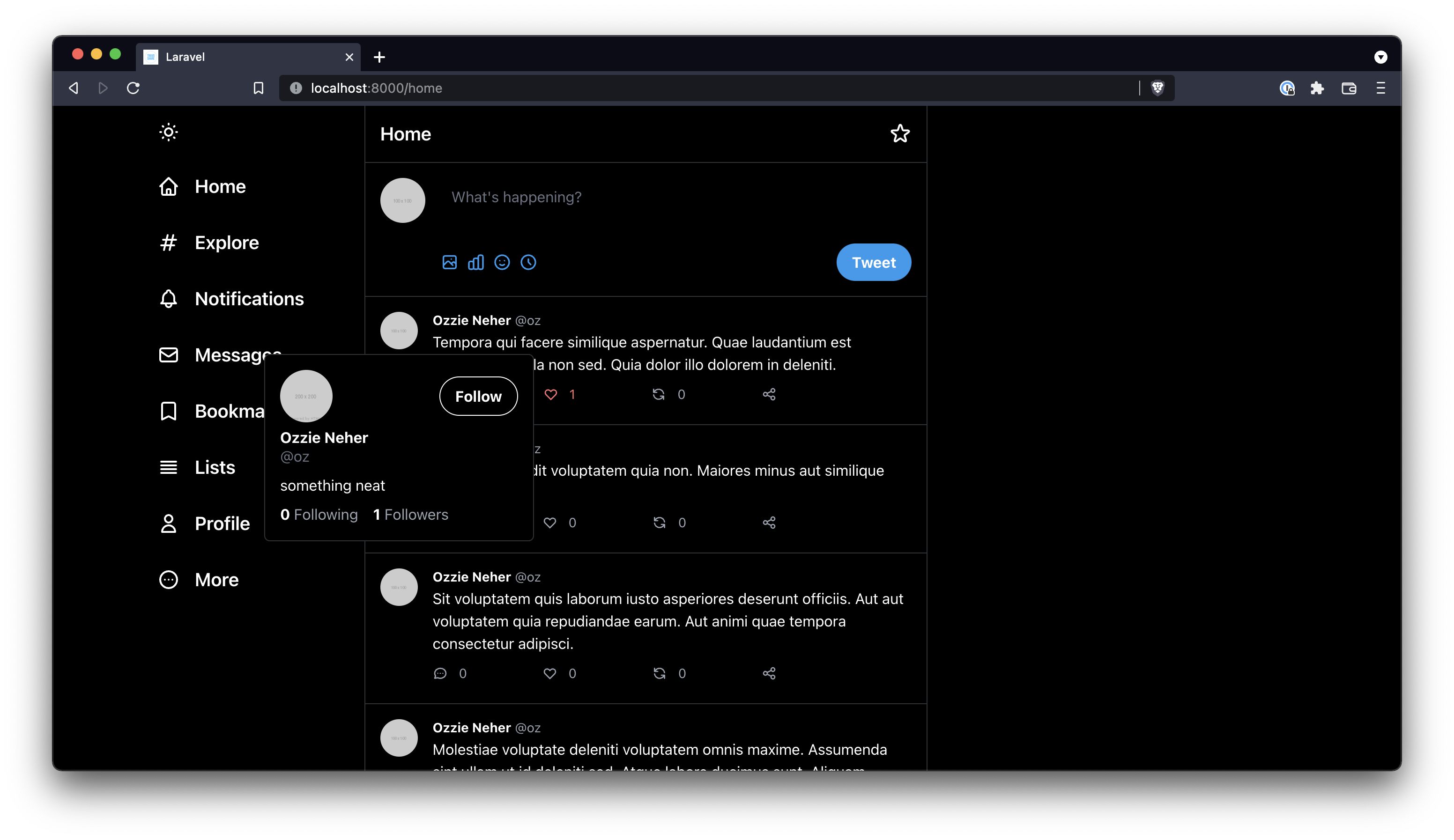View the 1 Followers link in popup
This screenshot has width=1454, height=840.
(410, 515)
